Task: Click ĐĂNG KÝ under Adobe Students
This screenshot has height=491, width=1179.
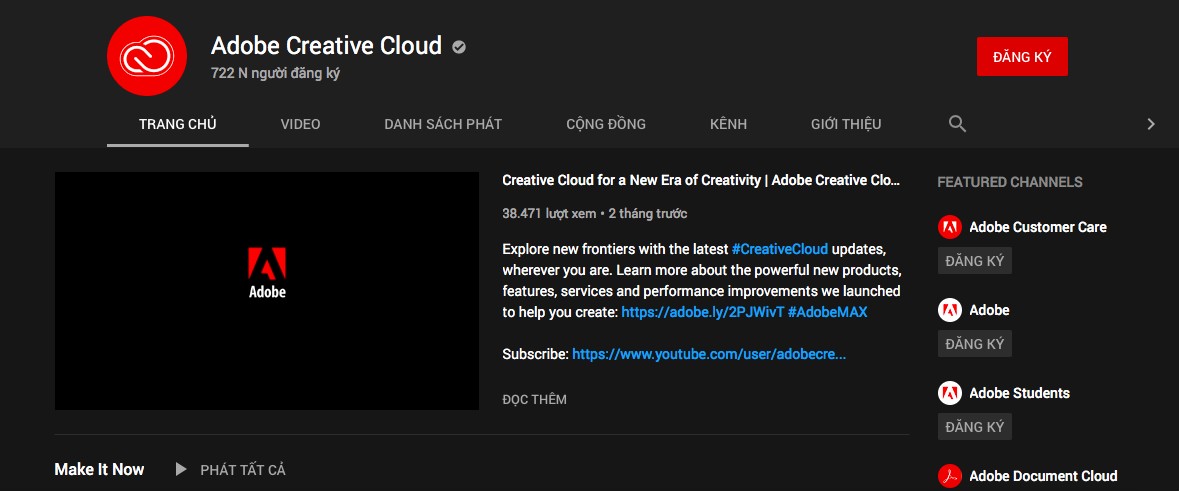Action: pos(974,426)
